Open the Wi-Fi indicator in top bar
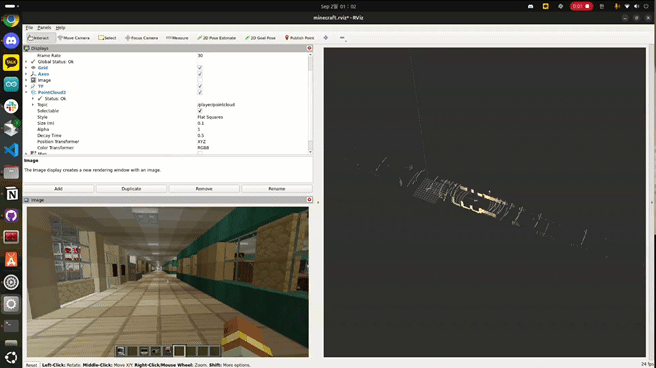Image resolution: width=656 pixels, height=368 pixels. [627, 6]
